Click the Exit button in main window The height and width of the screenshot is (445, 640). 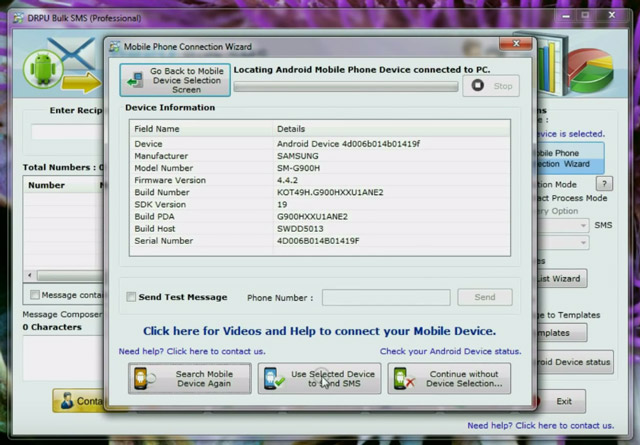[x=564, y=401]
